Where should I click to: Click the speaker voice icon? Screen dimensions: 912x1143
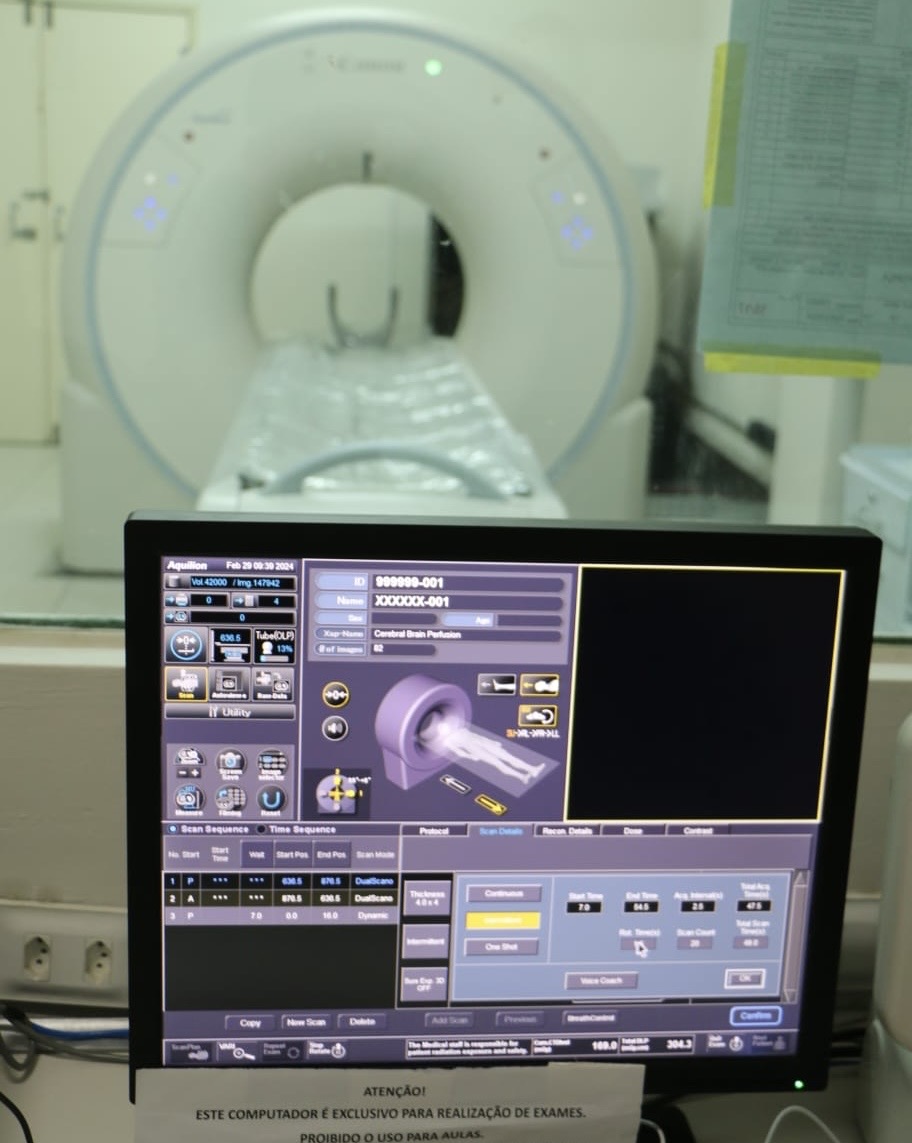point(335,728)
